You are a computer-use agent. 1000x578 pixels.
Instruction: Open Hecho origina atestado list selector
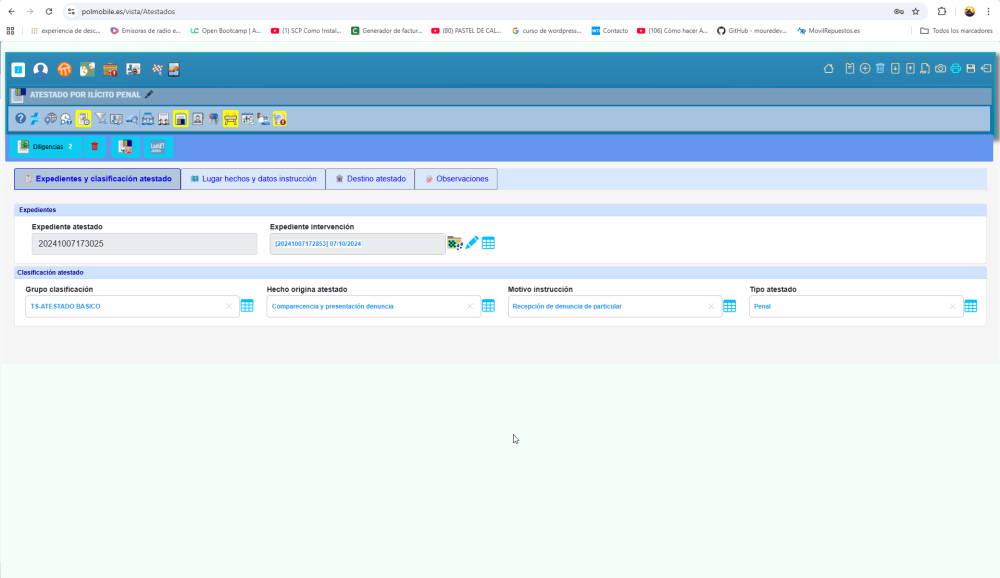point(489,306)
